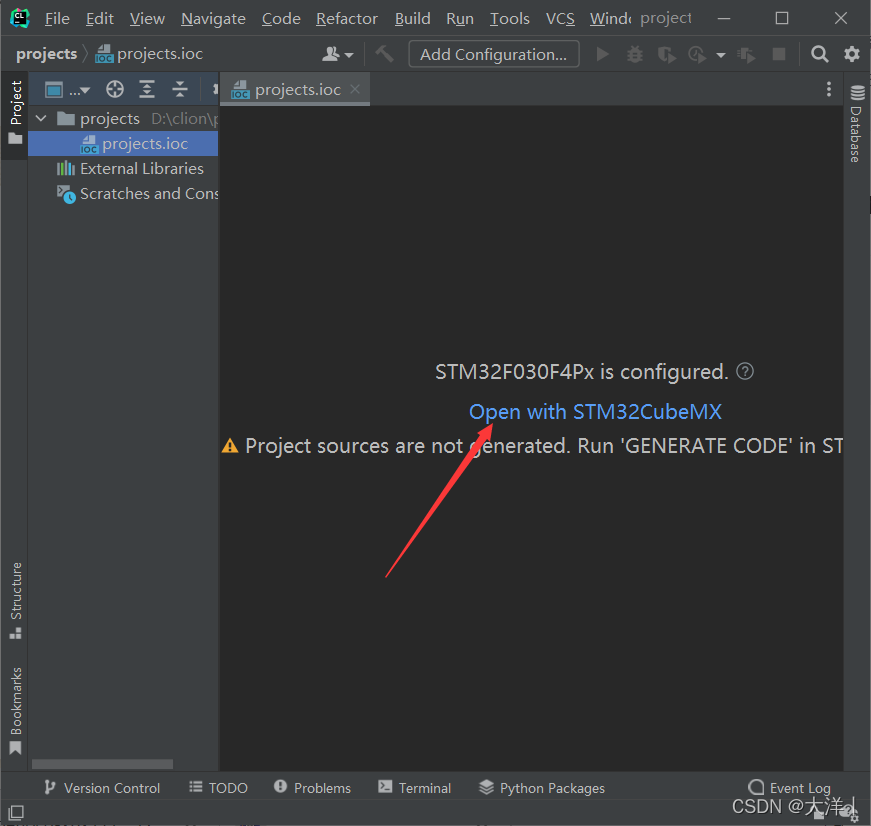The width and height of the screenshot is (871, 826).
Task: Select the projects root folder
Action: click(110, 119)
